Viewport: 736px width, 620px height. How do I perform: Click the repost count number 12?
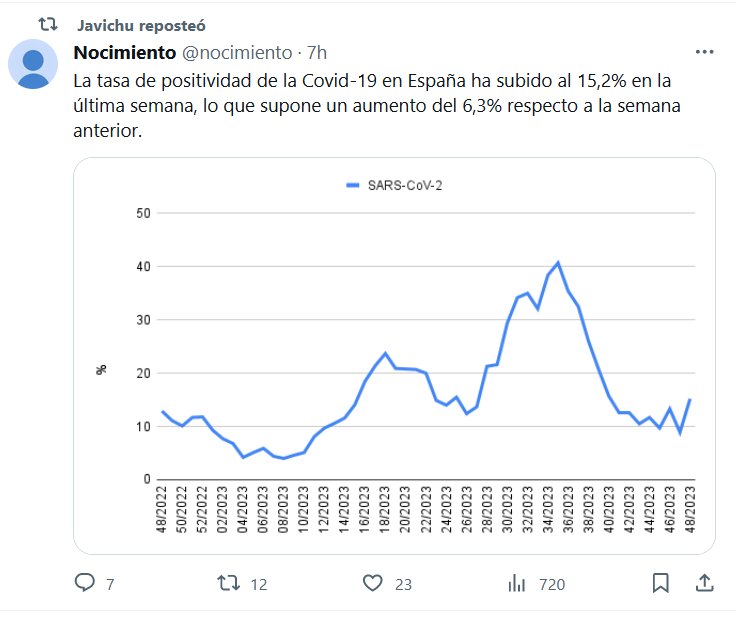259,584
